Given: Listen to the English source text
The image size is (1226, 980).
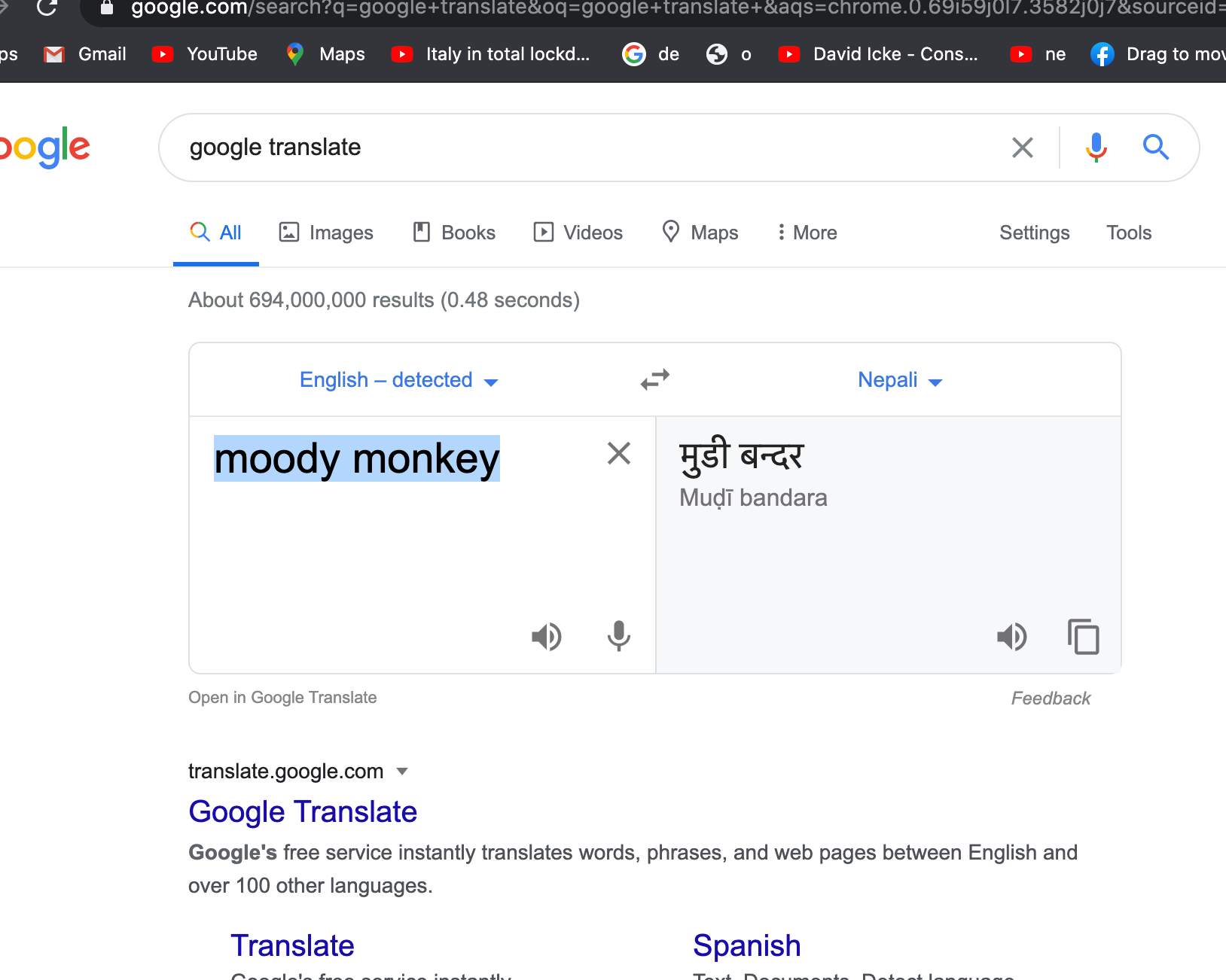Looking at the screenshot, I should point(547,637).
